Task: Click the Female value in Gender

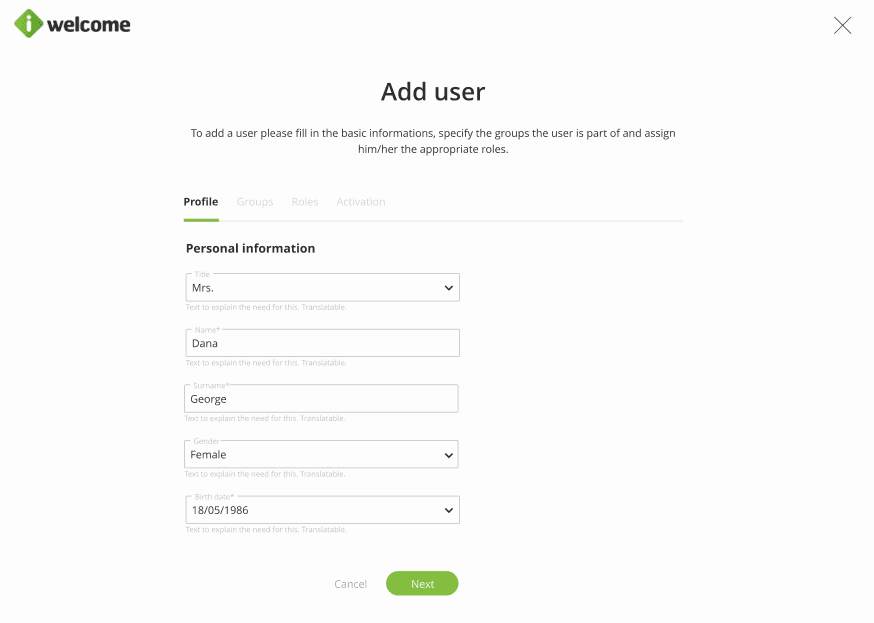Action: (209, 455)
